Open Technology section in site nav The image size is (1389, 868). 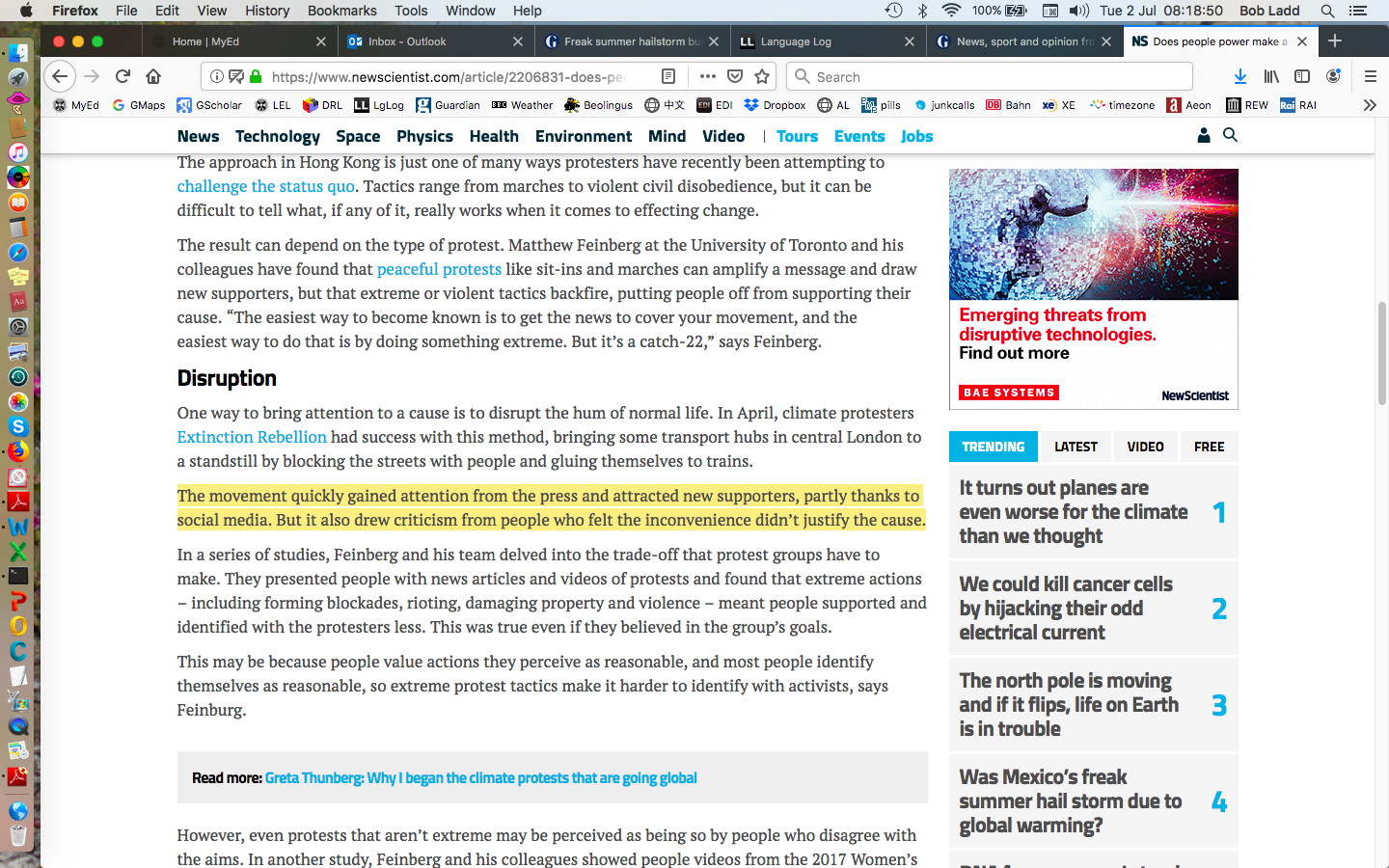pyautogui.click(x=278, y=136)
